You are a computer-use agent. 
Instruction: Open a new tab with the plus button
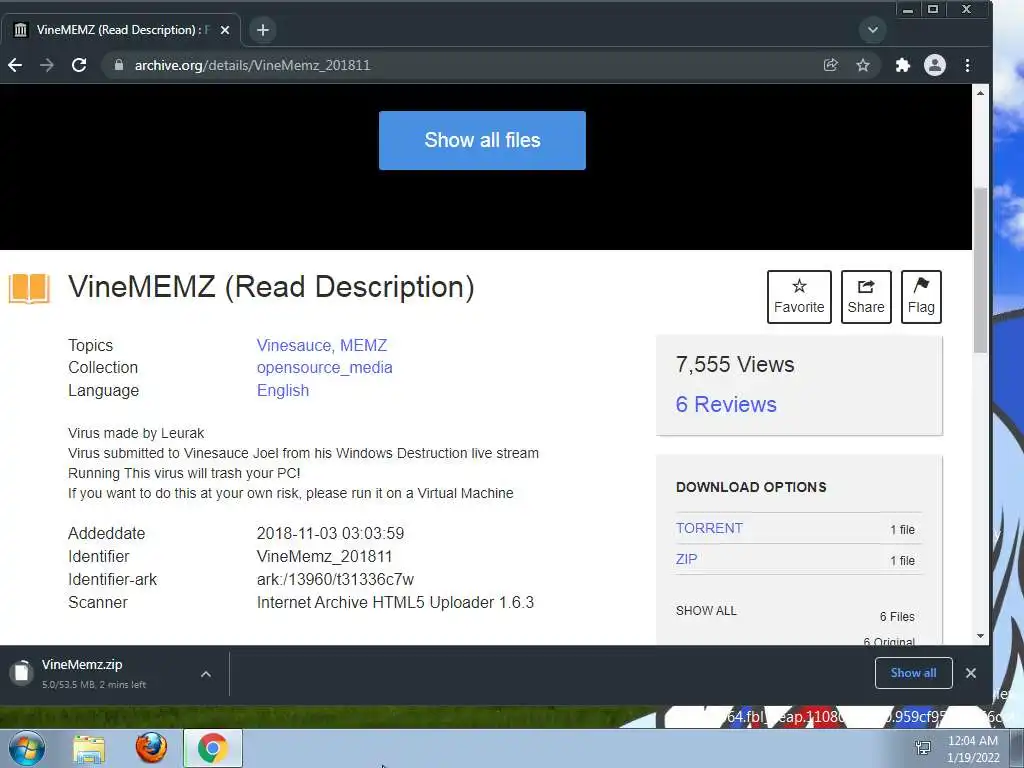[x=263, y=30]
